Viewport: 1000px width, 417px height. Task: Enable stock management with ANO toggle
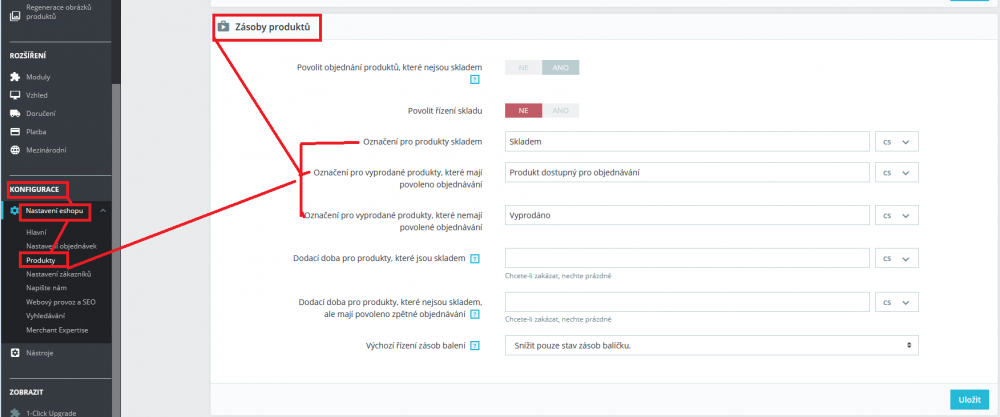pos(561,110)
